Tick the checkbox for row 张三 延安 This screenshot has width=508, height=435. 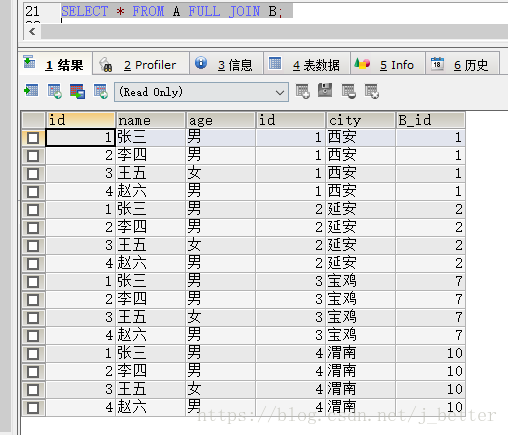(x=33, y=210)
